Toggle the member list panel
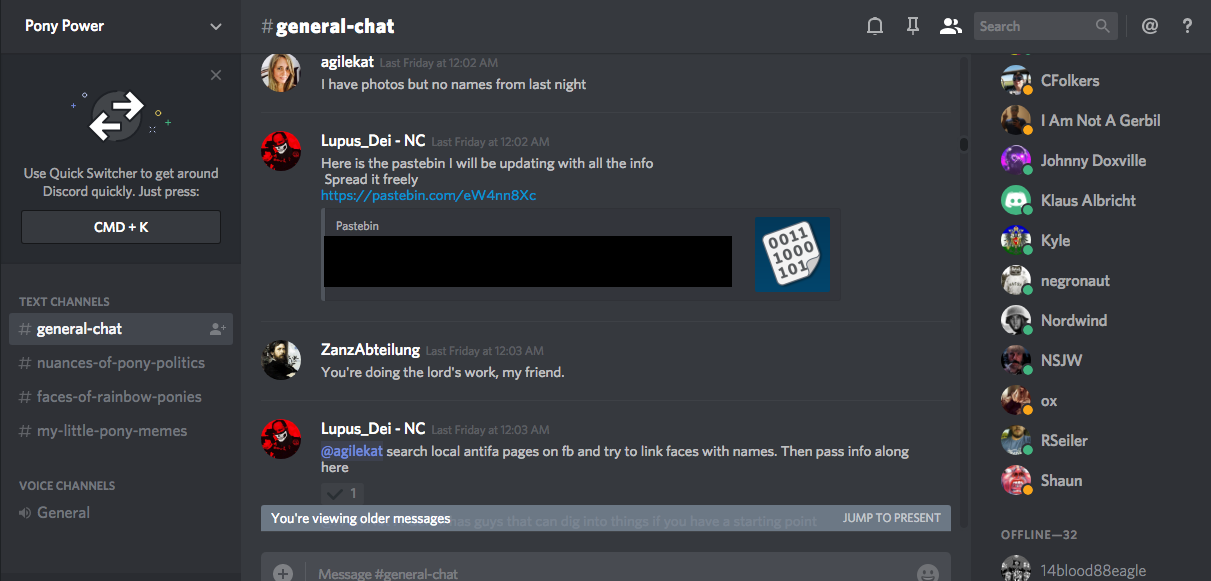This screenshot has width=1211, height=581. [950, 27]
